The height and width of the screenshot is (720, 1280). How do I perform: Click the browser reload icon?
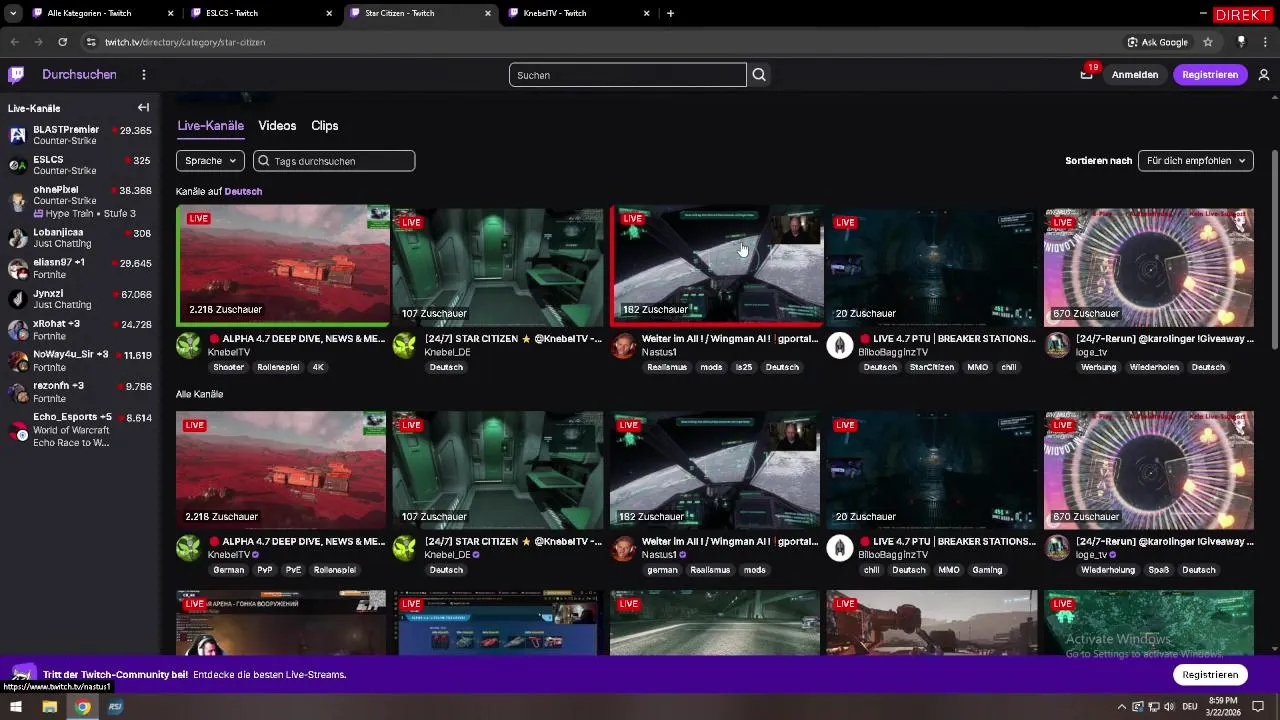click(62, 42)
